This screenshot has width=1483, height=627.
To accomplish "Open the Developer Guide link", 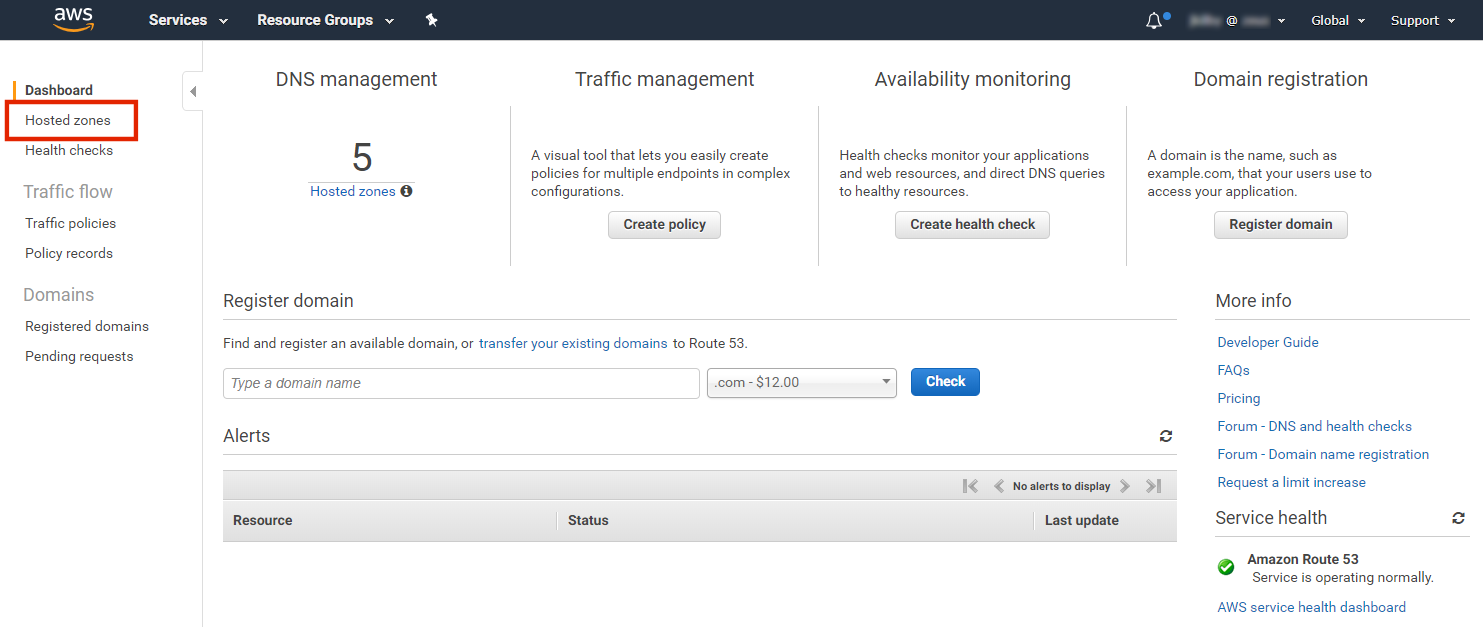I will (1268, 342).
